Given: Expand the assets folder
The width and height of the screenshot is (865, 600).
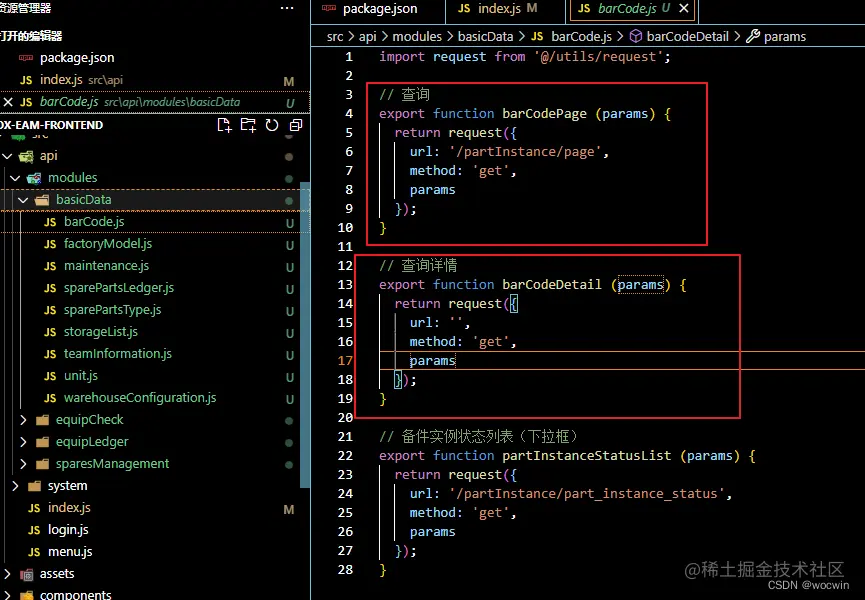Looking at the screenshot, I should coord(8,574).
